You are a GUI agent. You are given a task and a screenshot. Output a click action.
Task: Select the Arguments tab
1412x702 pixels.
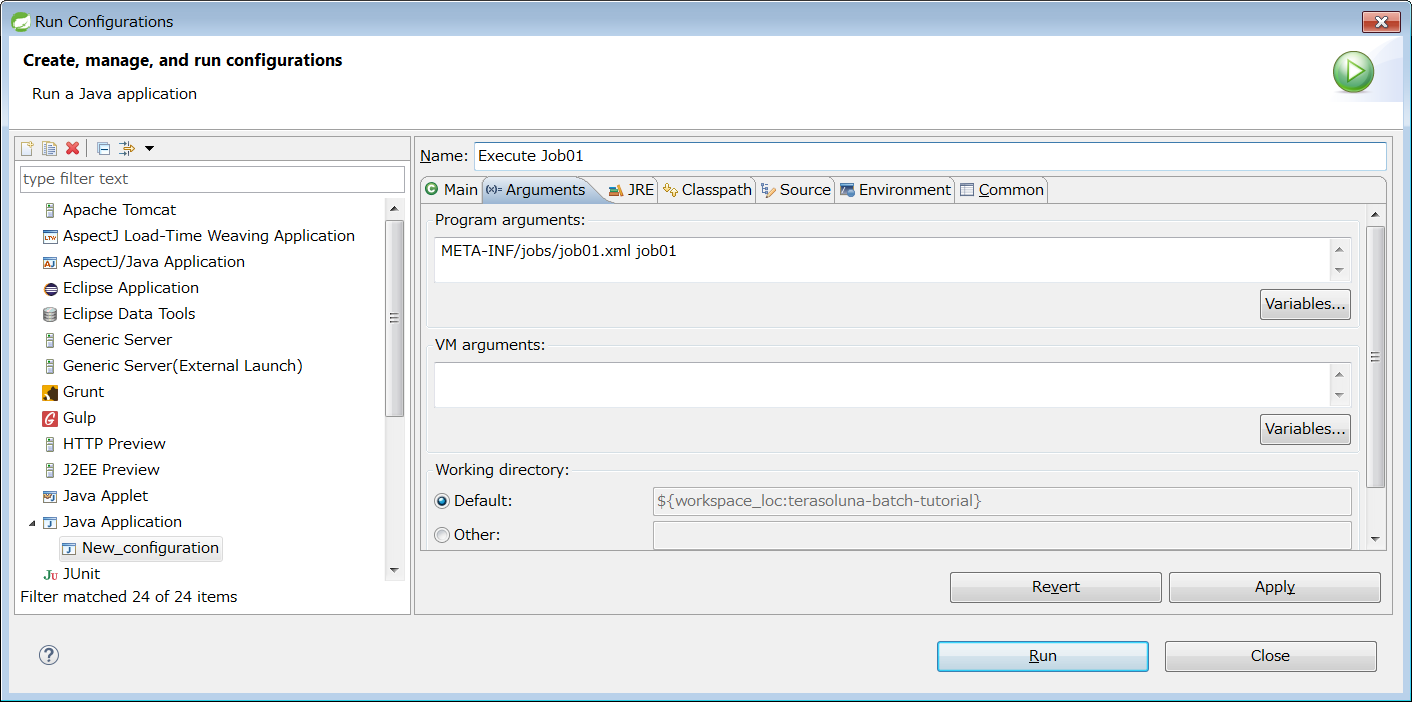click(536, 190)
